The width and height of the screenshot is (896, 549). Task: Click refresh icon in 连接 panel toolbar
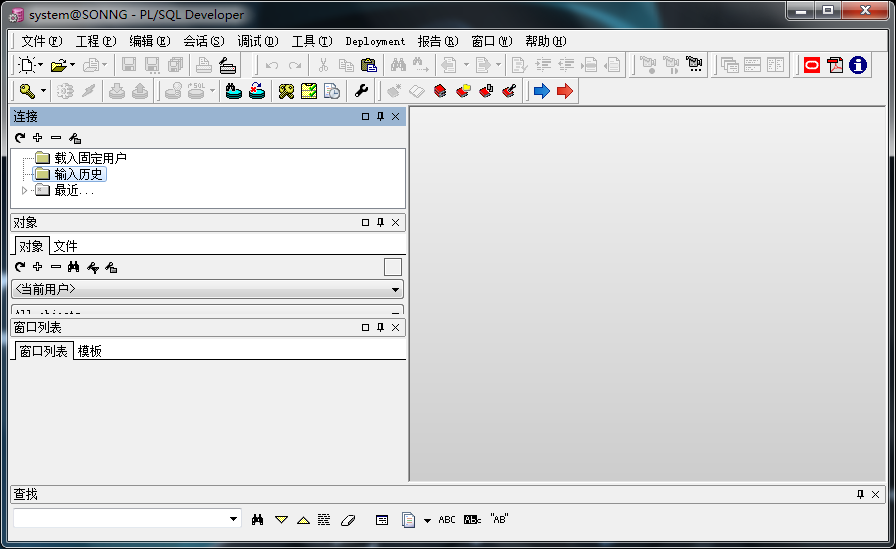click(20, 138)
